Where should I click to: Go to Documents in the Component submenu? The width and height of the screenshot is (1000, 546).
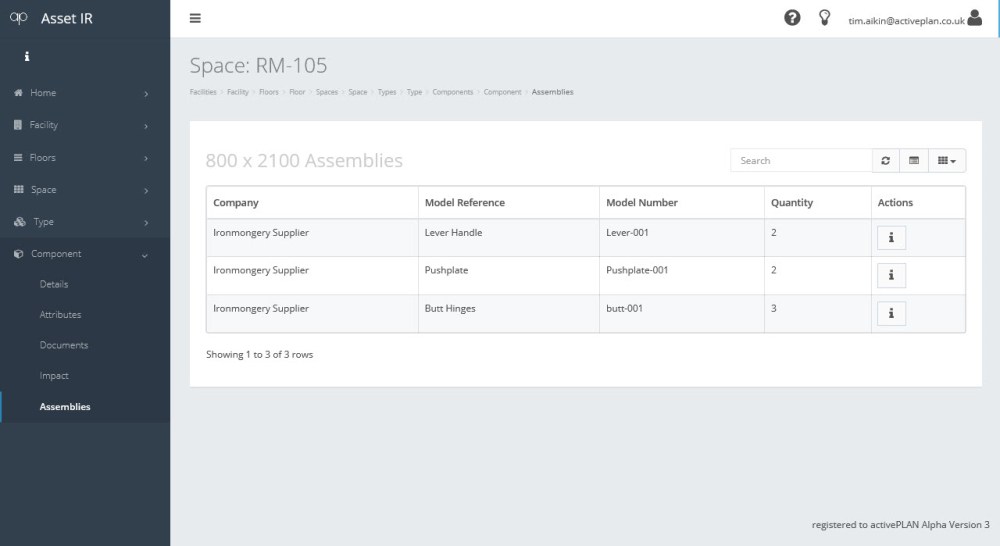[x=64, y=345]
